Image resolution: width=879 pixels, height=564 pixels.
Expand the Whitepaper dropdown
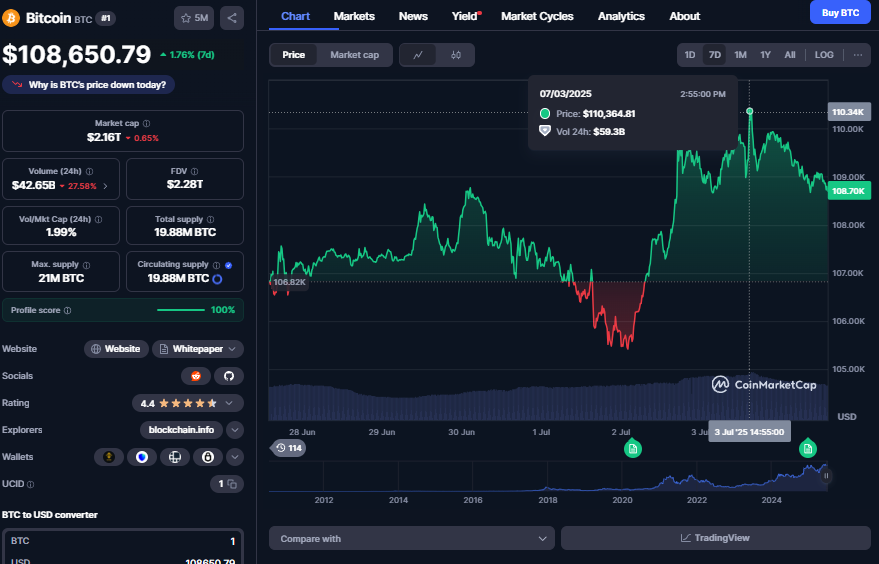[x=198, y=349]
